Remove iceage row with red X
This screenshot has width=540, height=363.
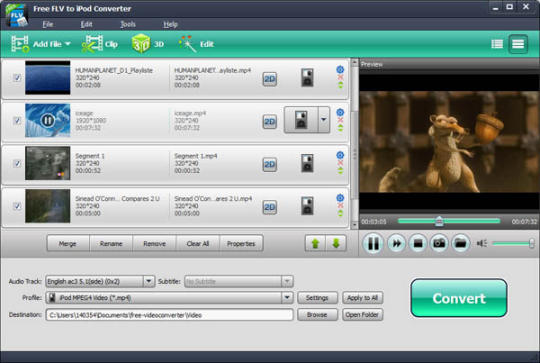(x=340, y=120)
